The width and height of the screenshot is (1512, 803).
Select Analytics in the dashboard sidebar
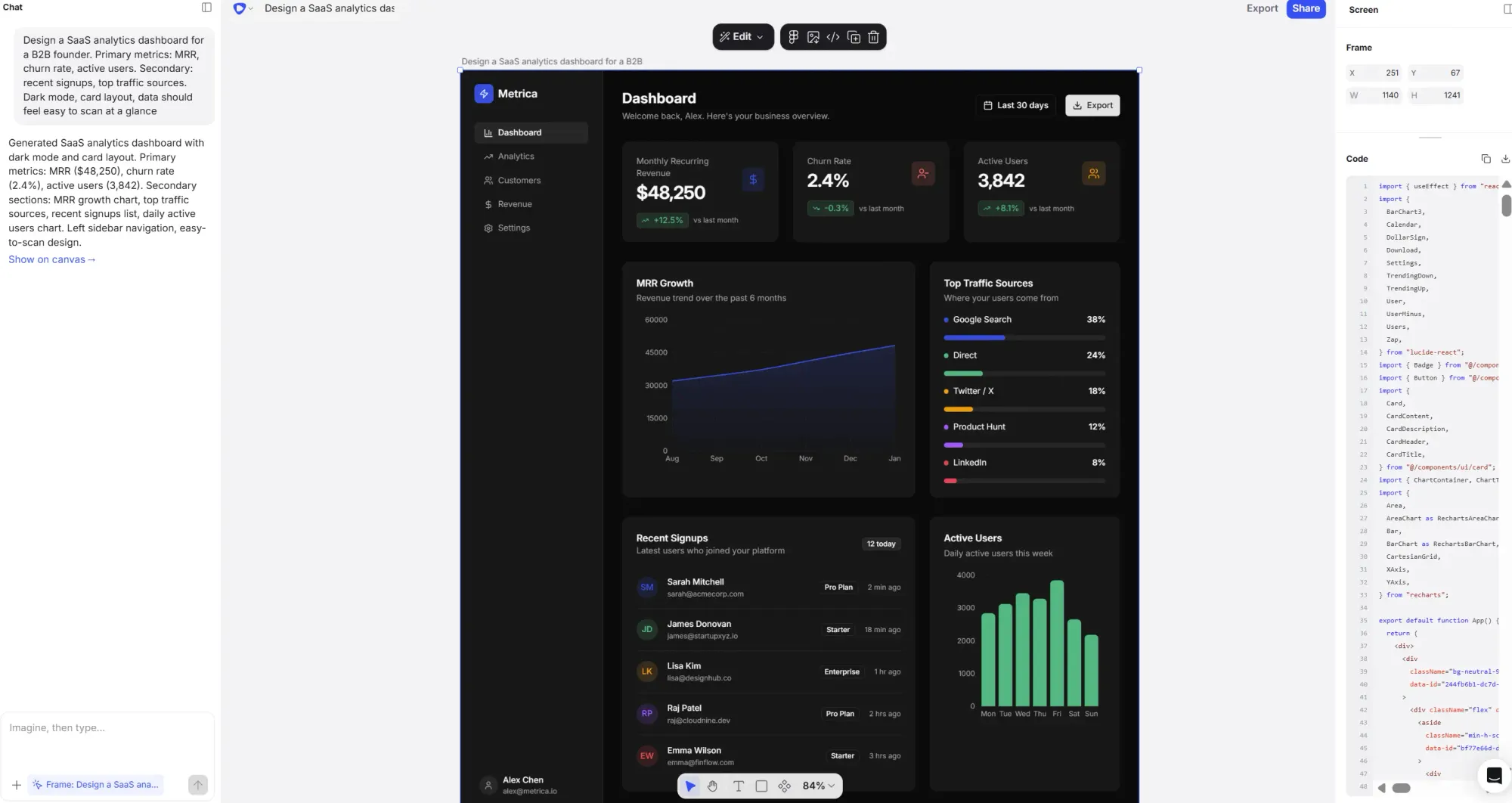coord(516,156)
